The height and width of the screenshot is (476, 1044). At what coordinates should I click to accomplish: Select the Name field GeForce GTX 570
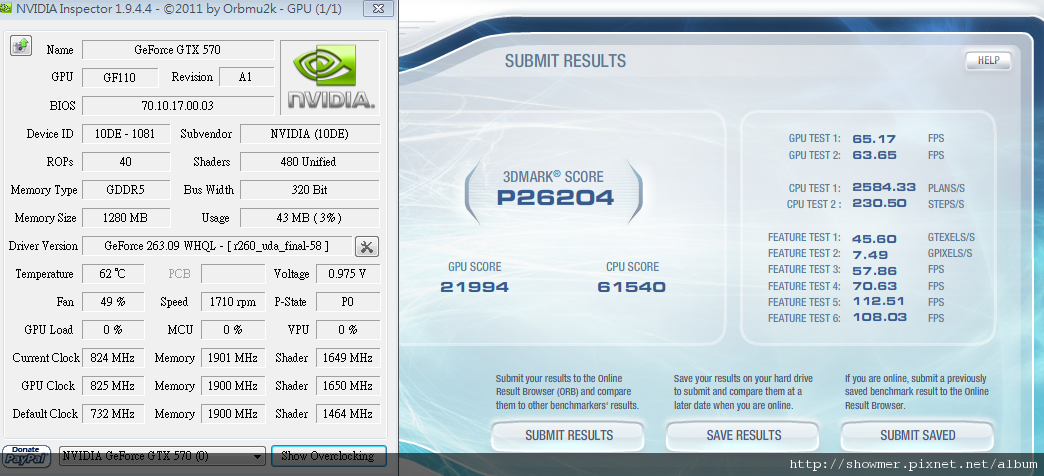(178, 50)
